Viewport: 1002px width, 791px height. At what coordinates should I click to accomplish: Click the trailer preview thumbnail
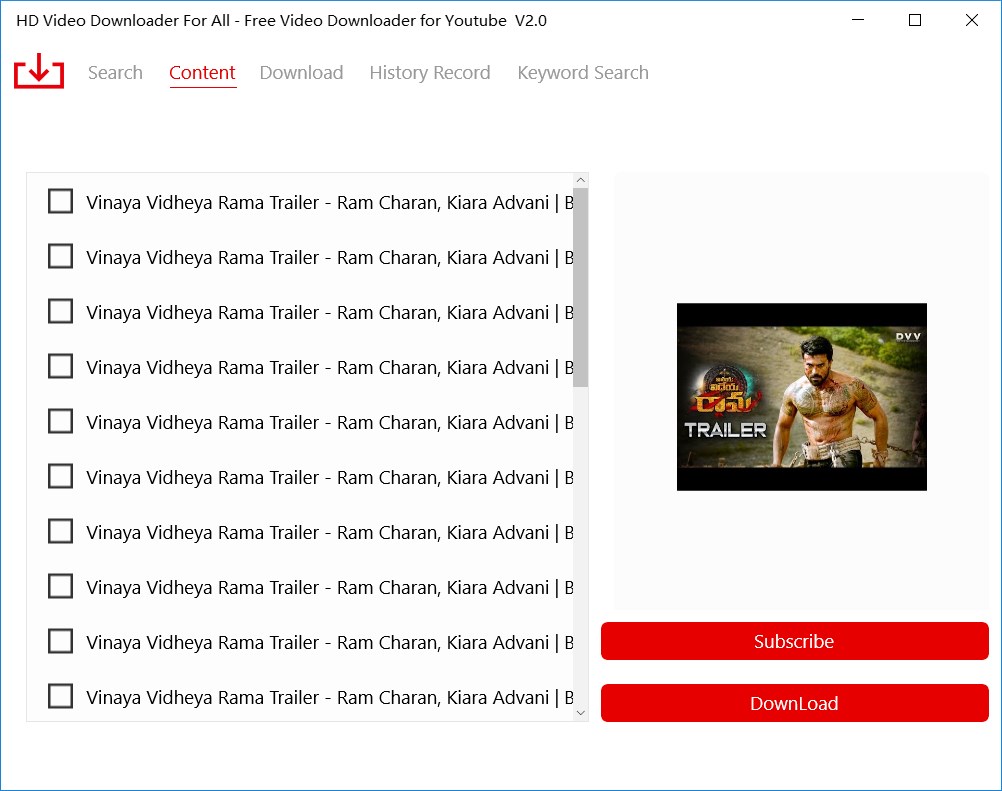tap(800, 396)
